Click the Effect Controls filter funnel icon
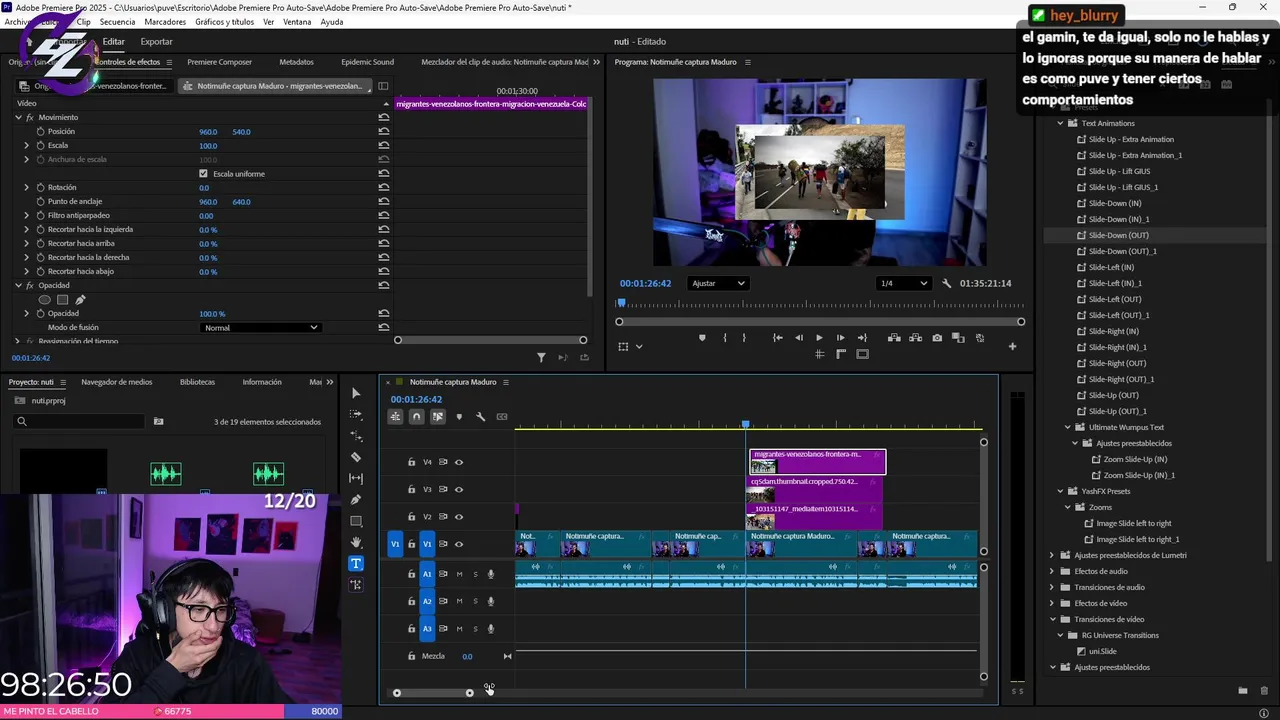Screen dimensions: 1280x720 [x=541, y=357]
